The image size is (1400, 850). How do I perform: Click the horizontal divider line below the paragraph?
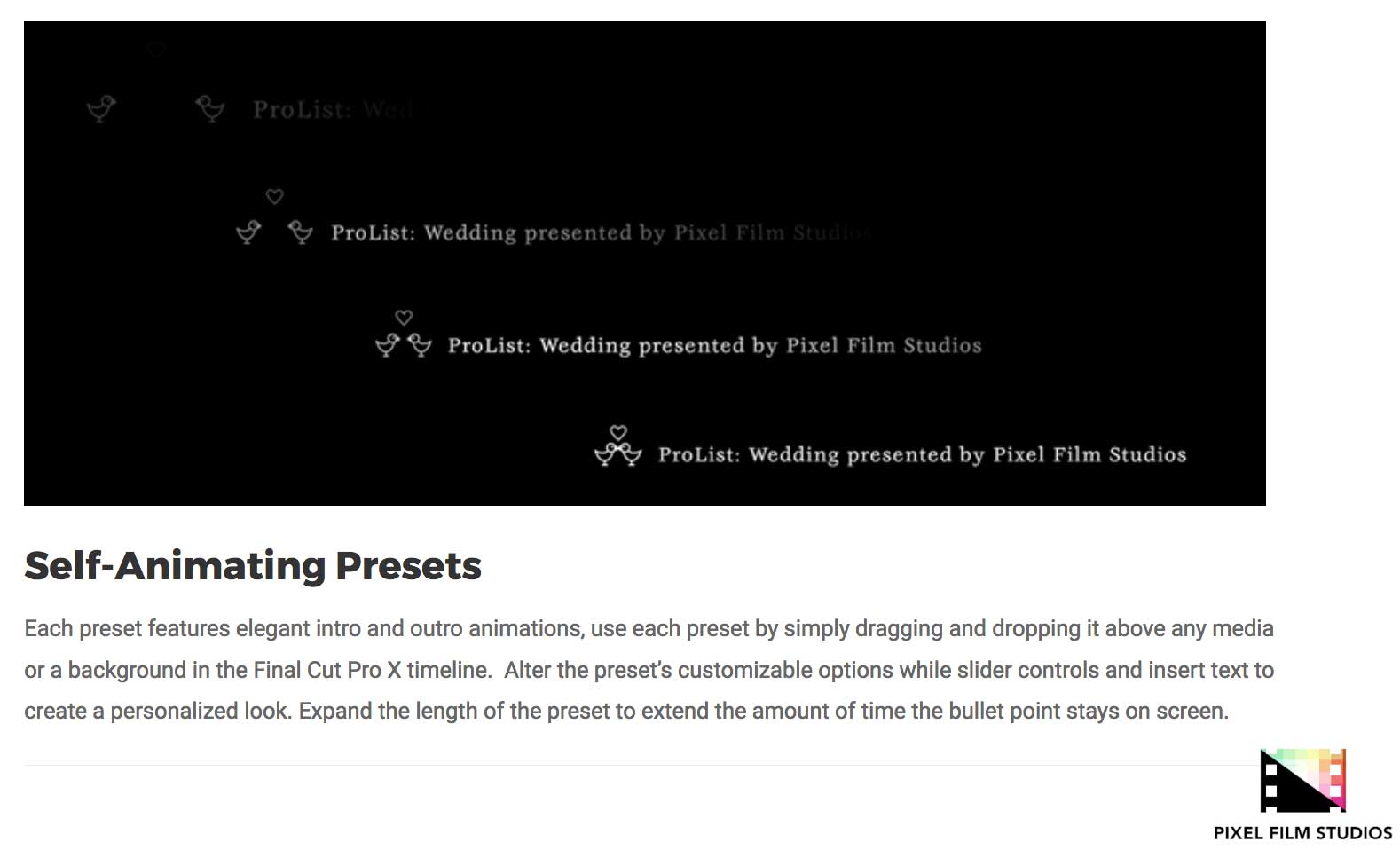[621, 765]
